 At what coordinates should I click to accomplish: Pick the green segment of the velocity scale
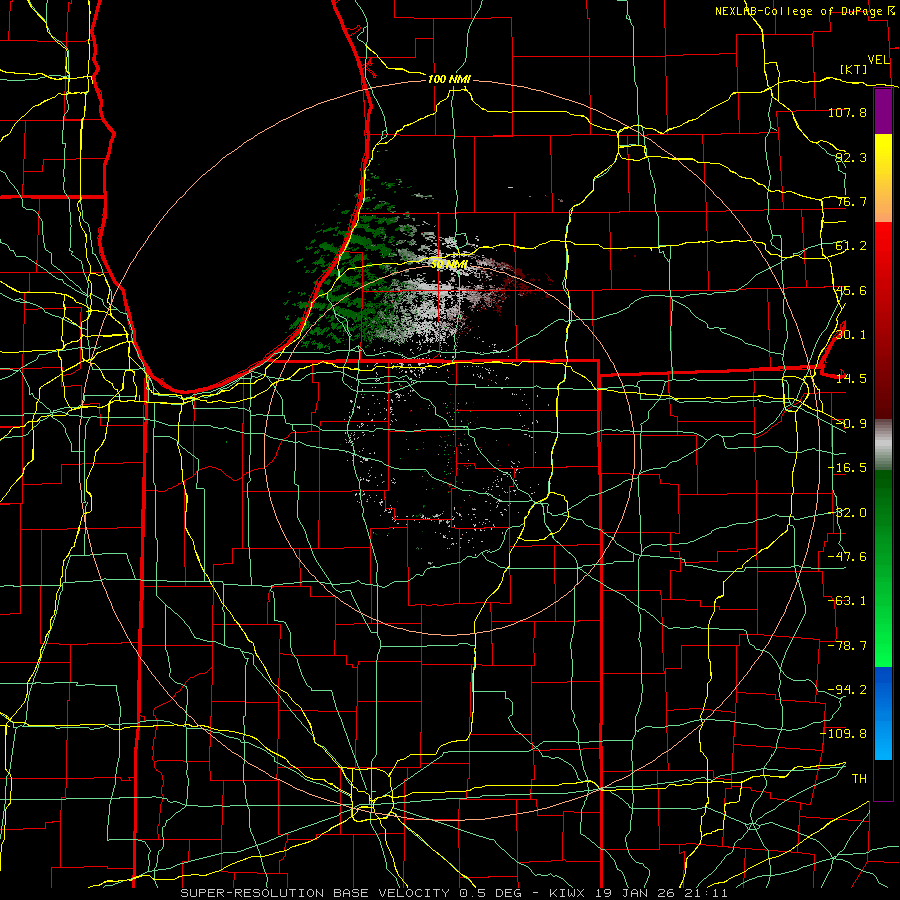point(883,568)
